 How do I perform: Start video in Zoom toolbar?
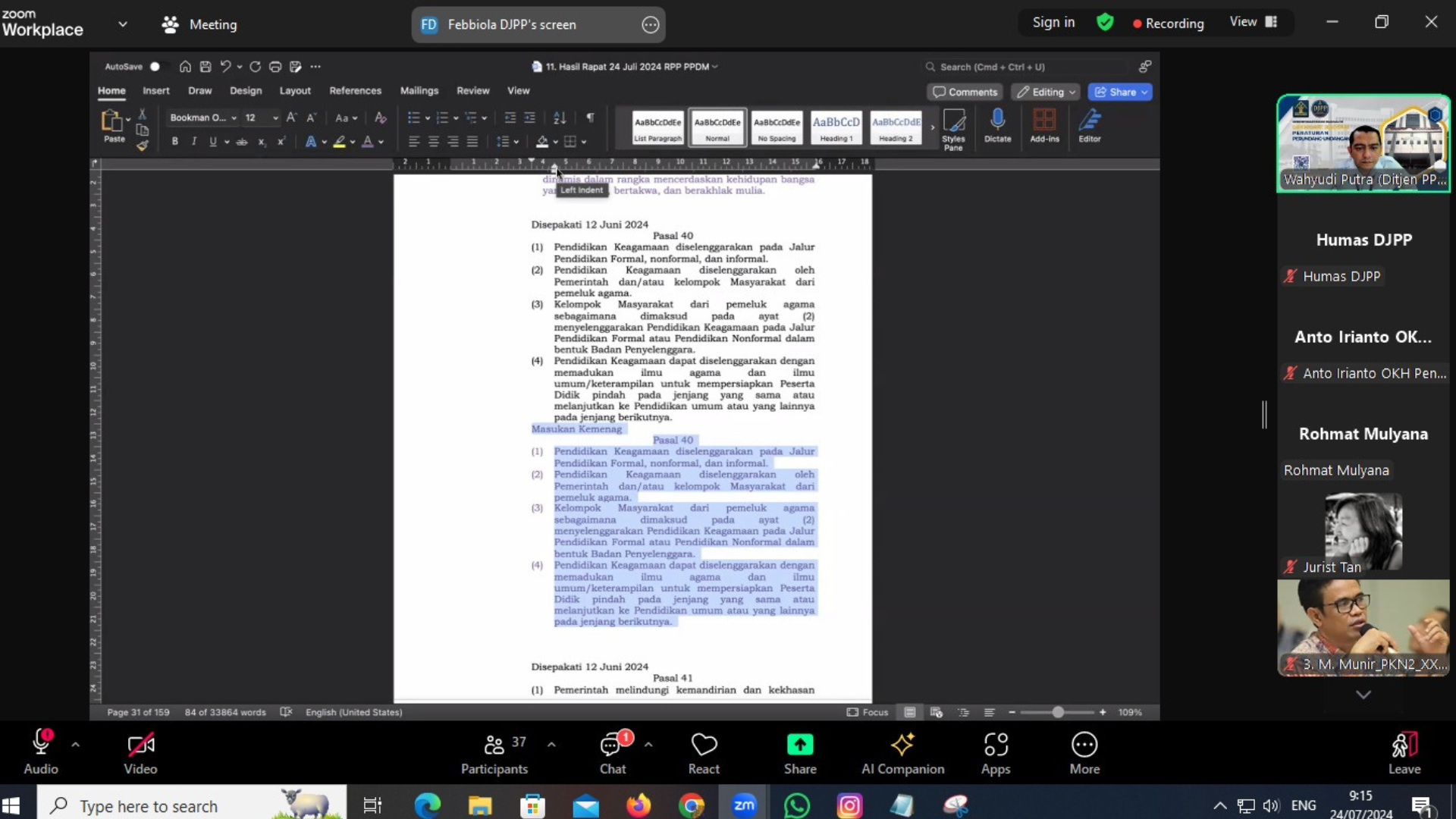(x=141, y=753)
